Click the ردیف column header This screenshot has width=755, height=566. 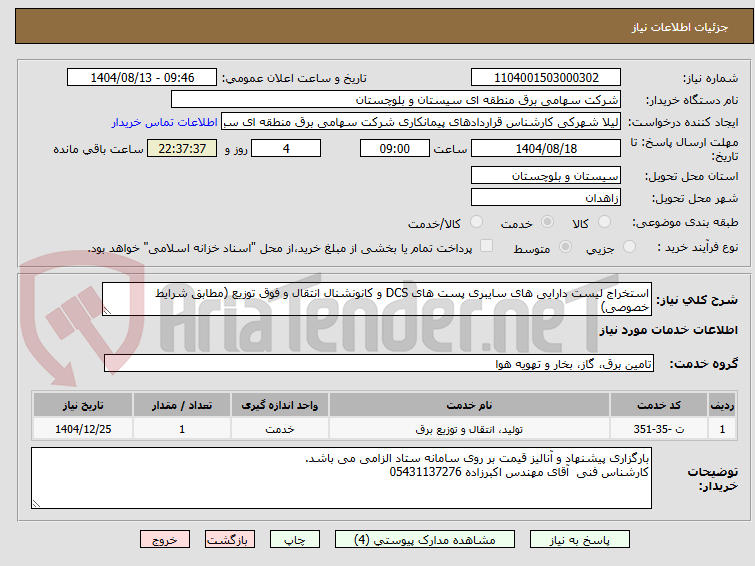coord(722,405)
